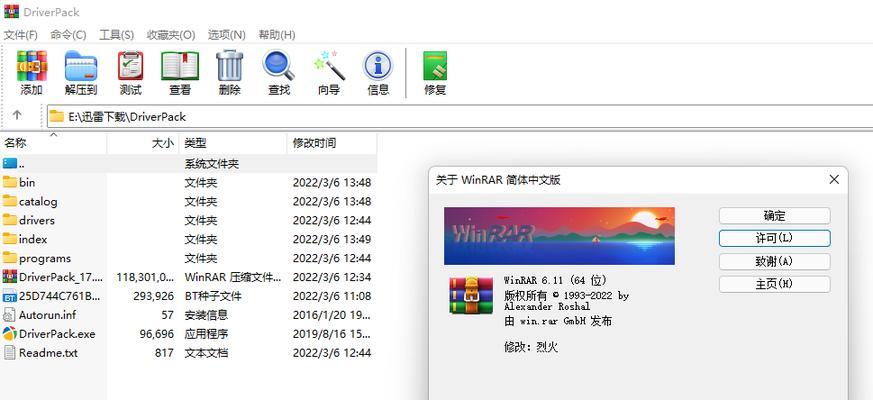Click the 查找 (Find) magnifier icon

[279, 66]
